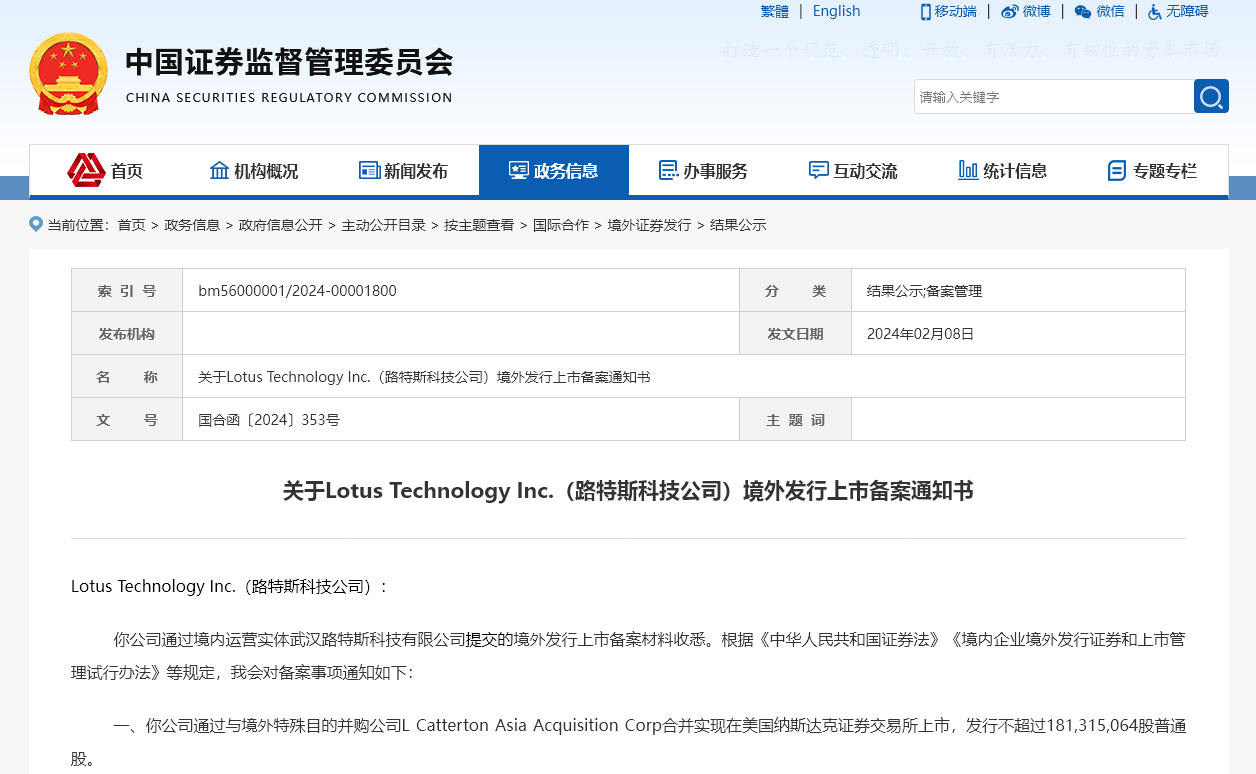Click the 文号 label cell
This screenshot has width=1256, height=774.
tap(127, 420)
